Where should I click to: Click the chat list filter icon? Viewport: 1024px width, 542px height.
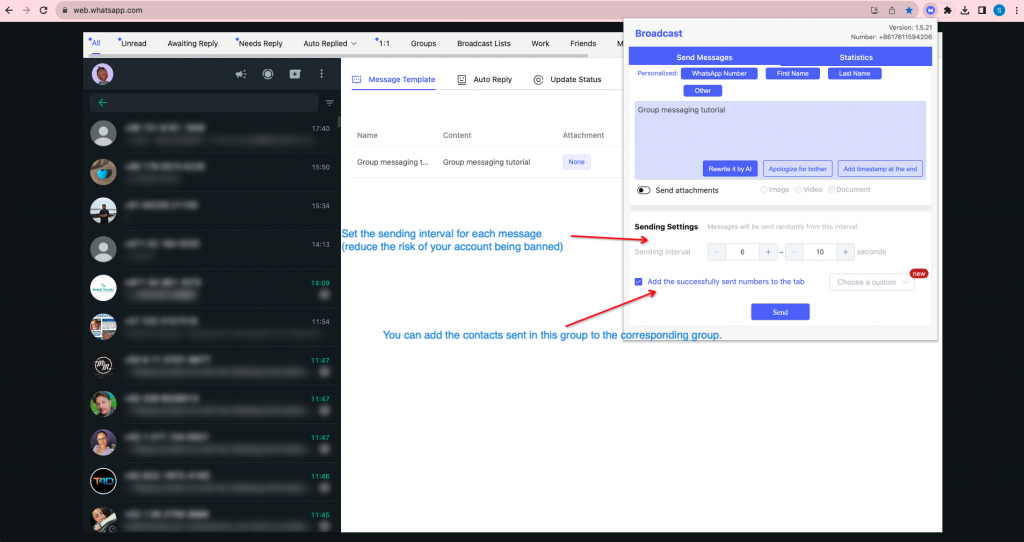coord(329,103)
